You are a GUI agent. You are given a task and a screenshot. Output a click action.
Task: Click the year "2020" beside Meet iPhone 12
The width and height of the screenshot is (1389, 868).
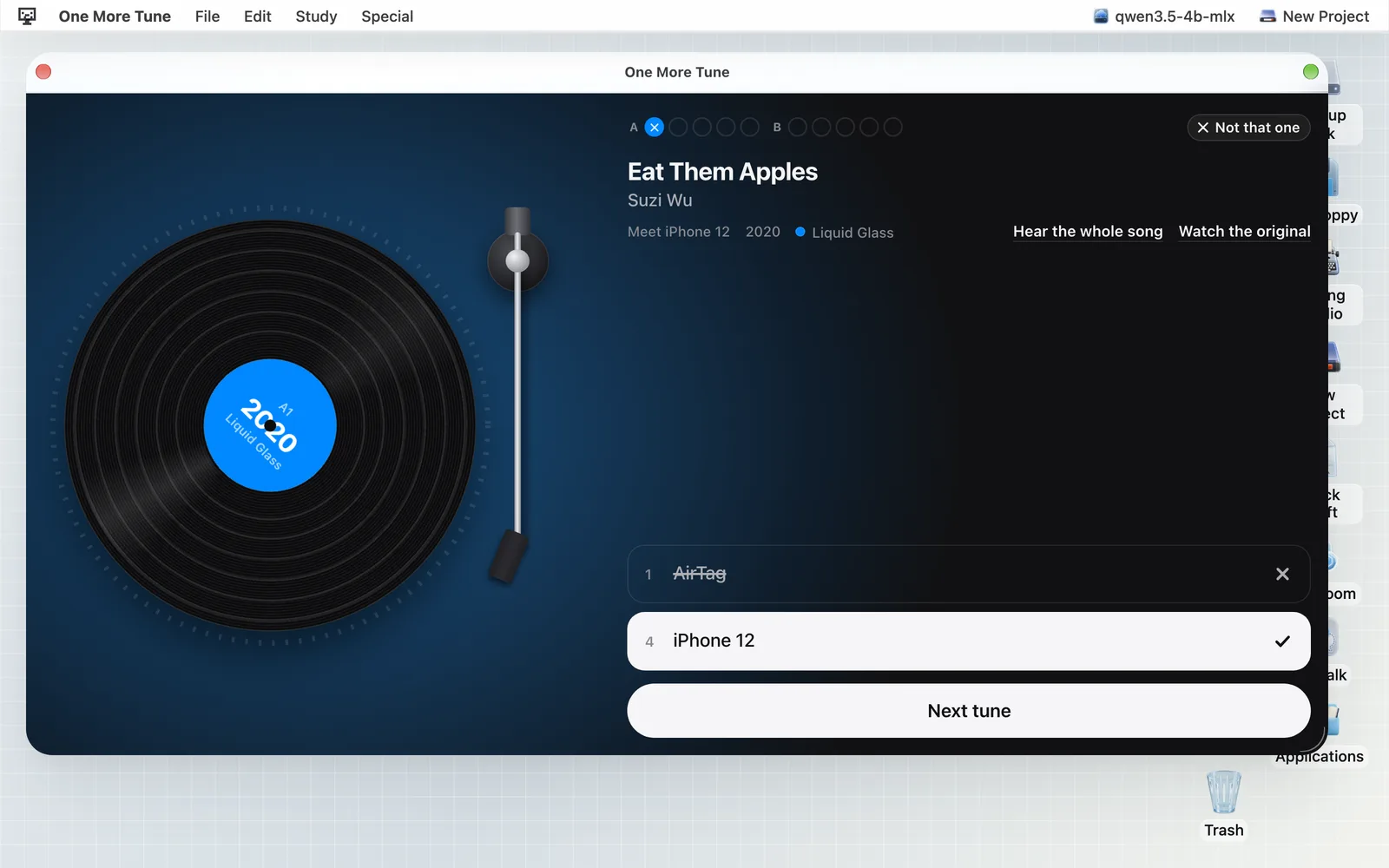tap(763, 232)
